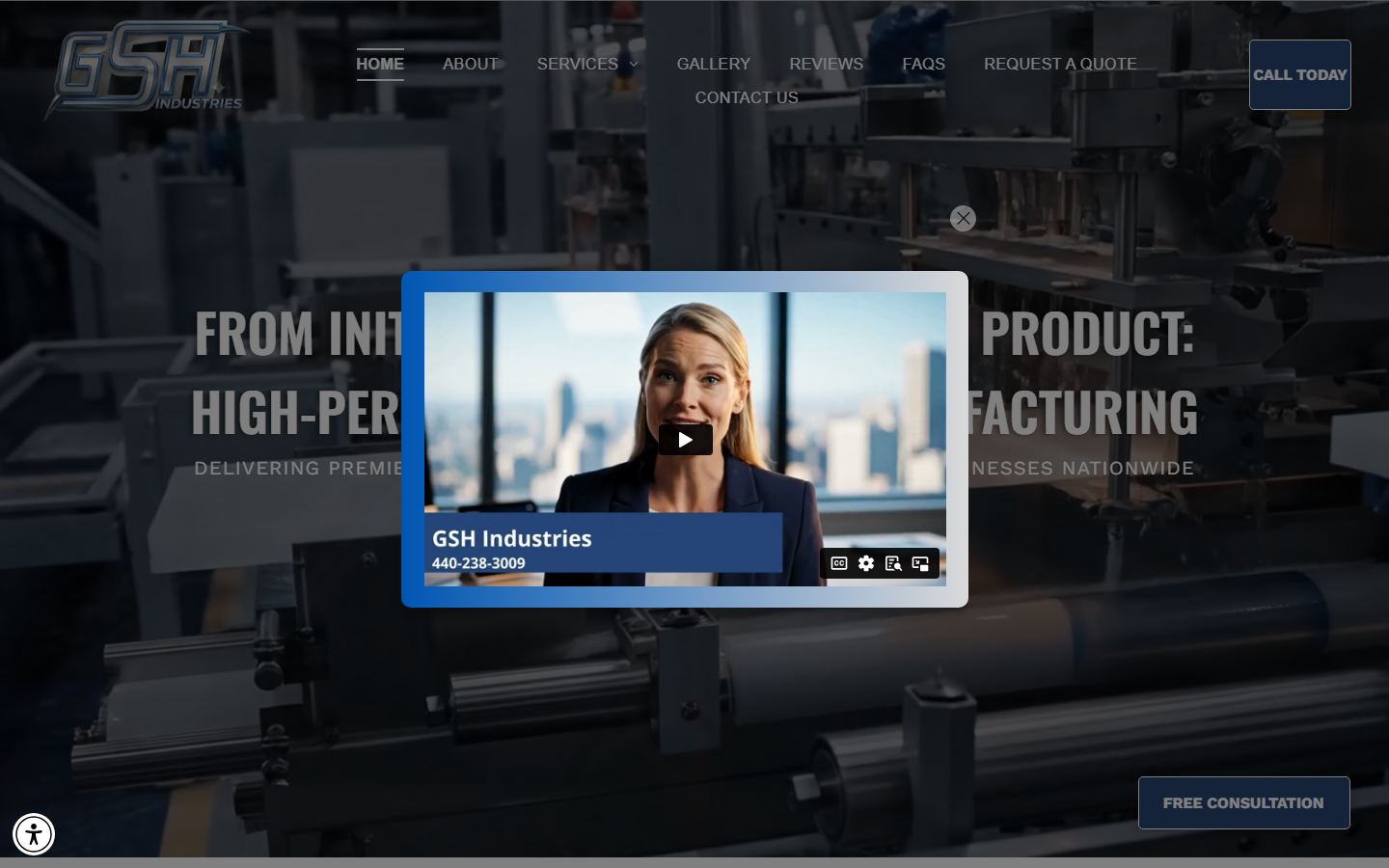Close the video popup
The width and height of the screenshot is (1389, 868).
[963, 218]
